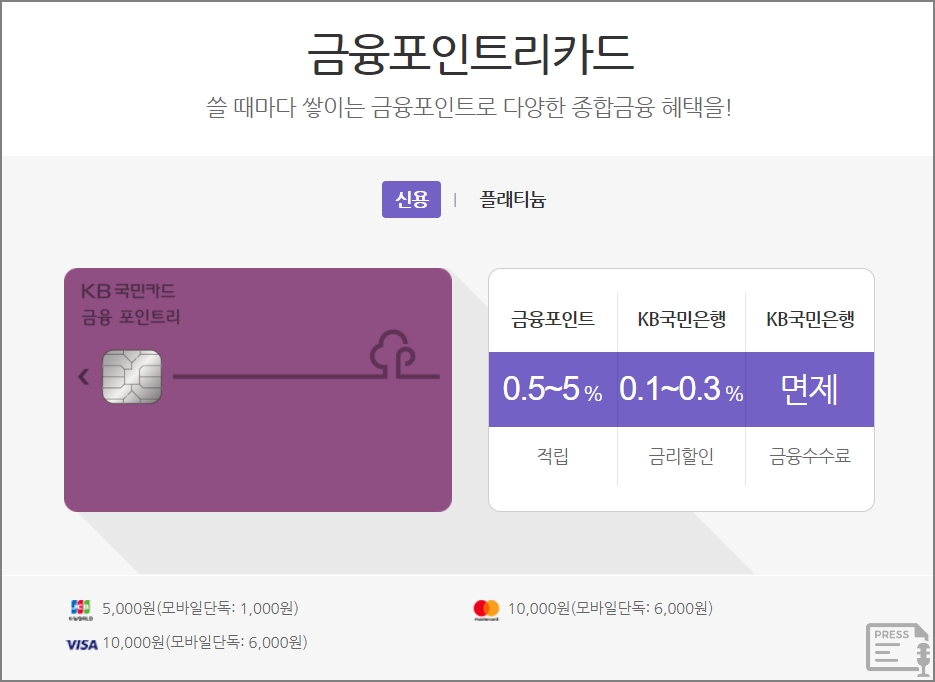Click the 금융포인트리카드 page title
This screenshot has width=935, height=682.
point(470,54)
